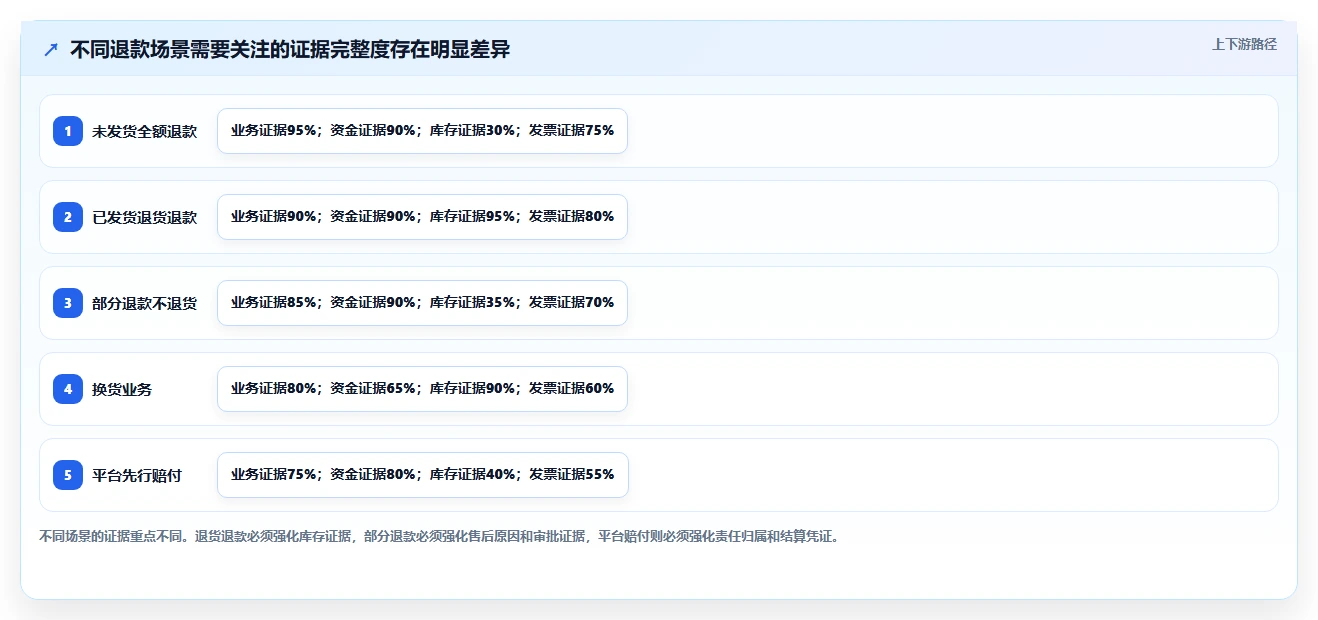Click the 换货业务 label
Viewport: 1318px width, 620px height.
[122, 389]
